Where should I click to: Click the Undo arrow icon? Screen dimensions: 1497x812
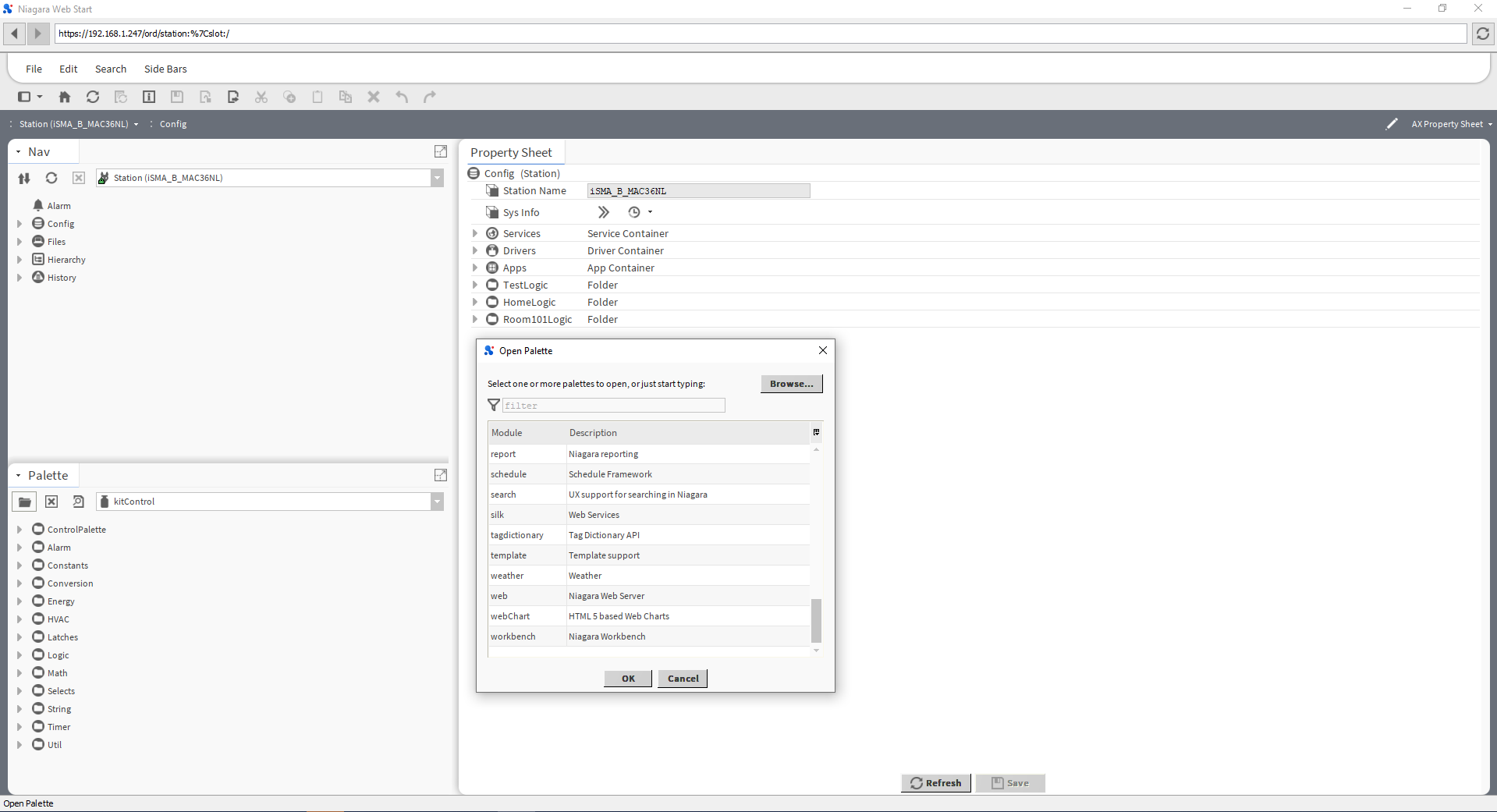(403, 97)
